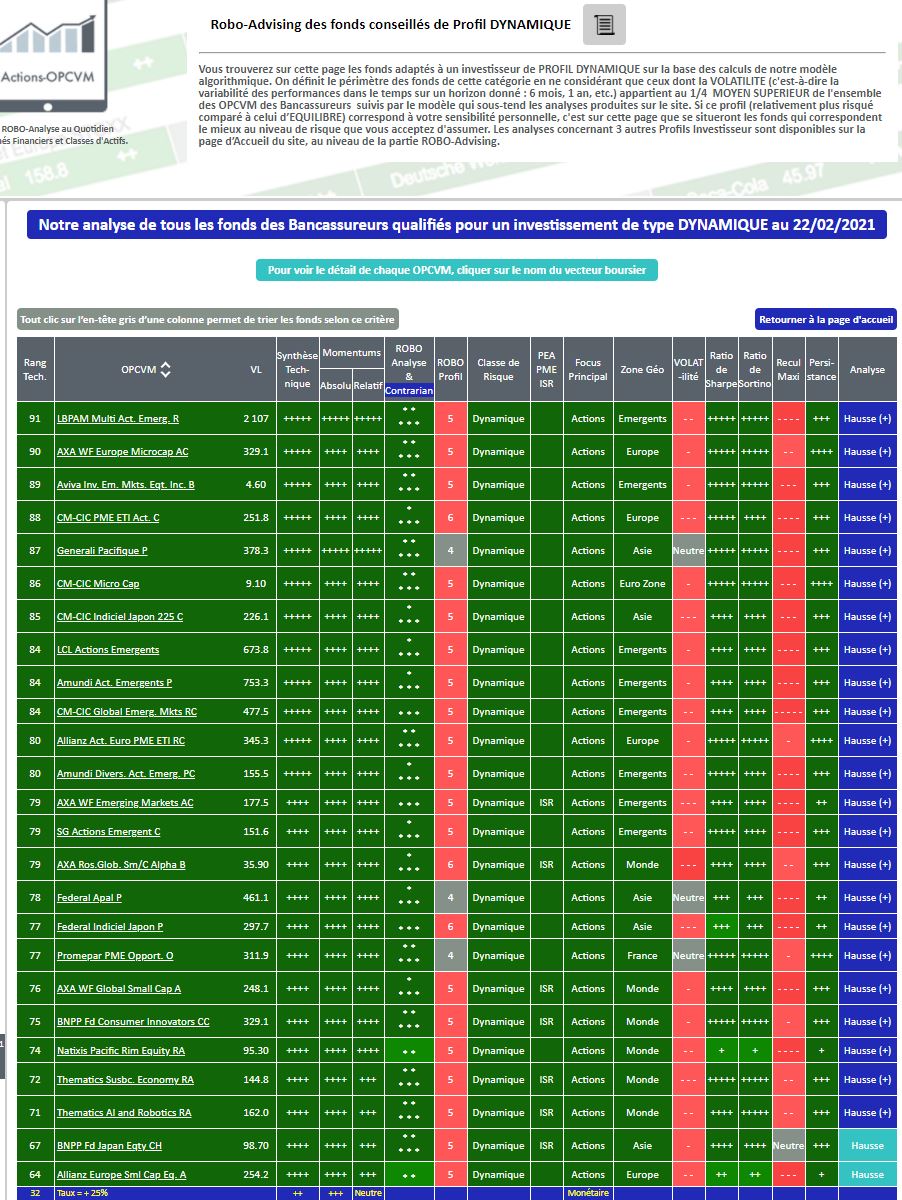Sort by Momentum Relatif sub-header
The height and width of the screenshot is (1200, 902).
[368, 386]
